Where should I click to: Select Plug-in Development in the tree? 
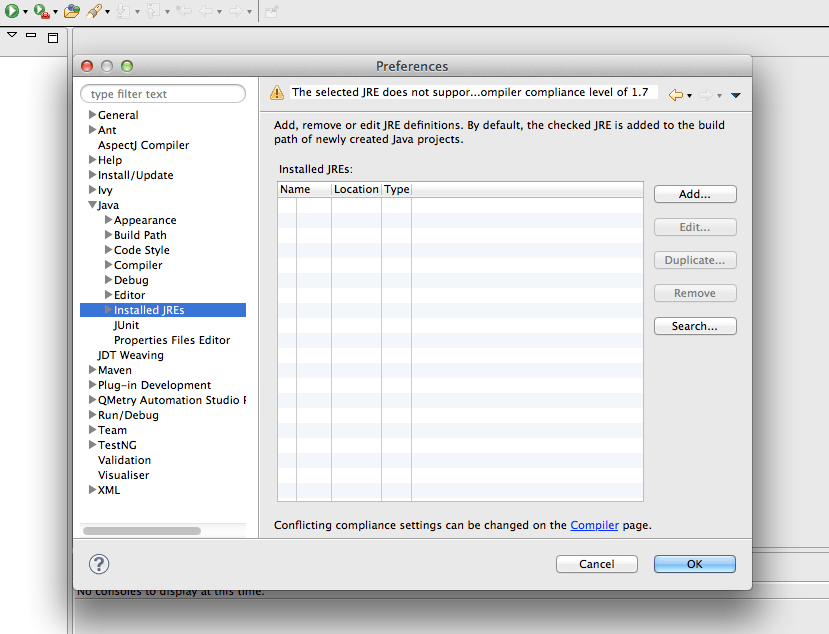[154, 385]
